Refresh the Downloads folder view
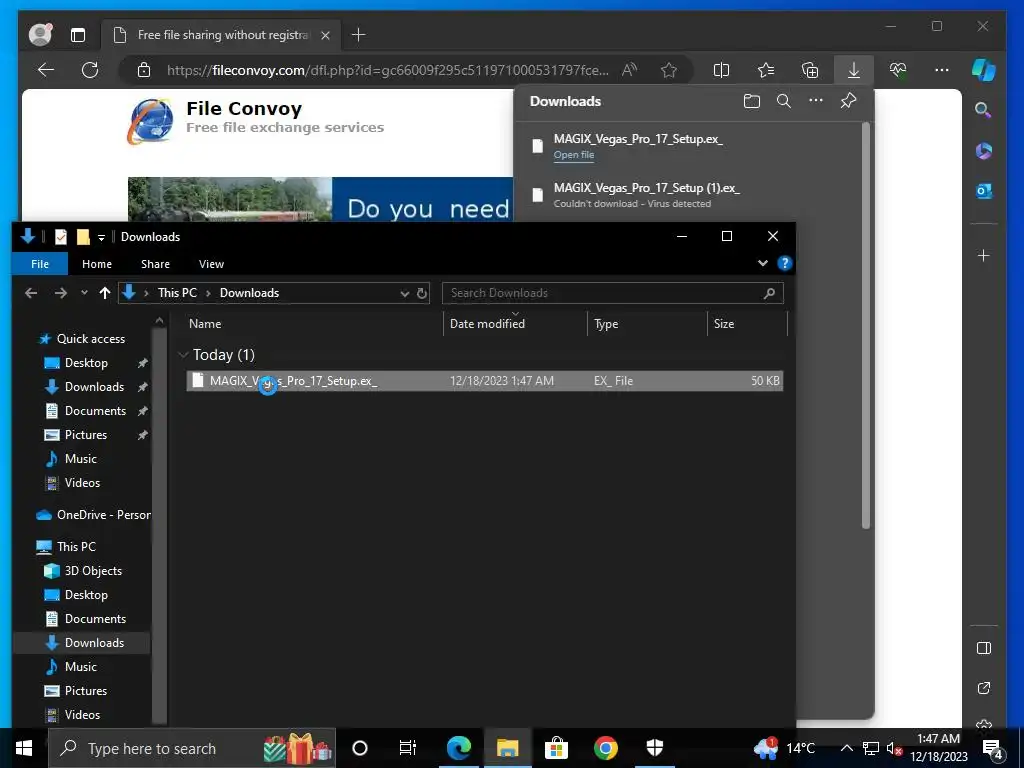Image resolution: width=1024 pixels, height=768 pixels. [422, 293]
